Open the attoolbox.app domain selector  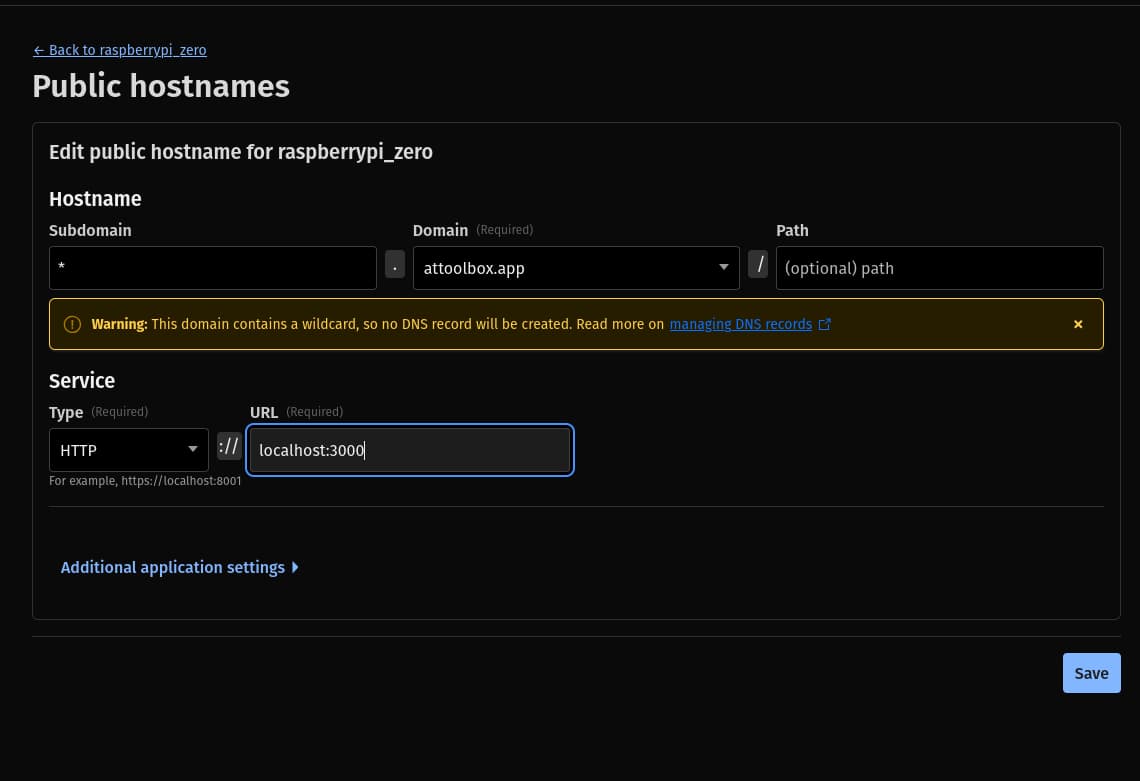pos(576,268)
